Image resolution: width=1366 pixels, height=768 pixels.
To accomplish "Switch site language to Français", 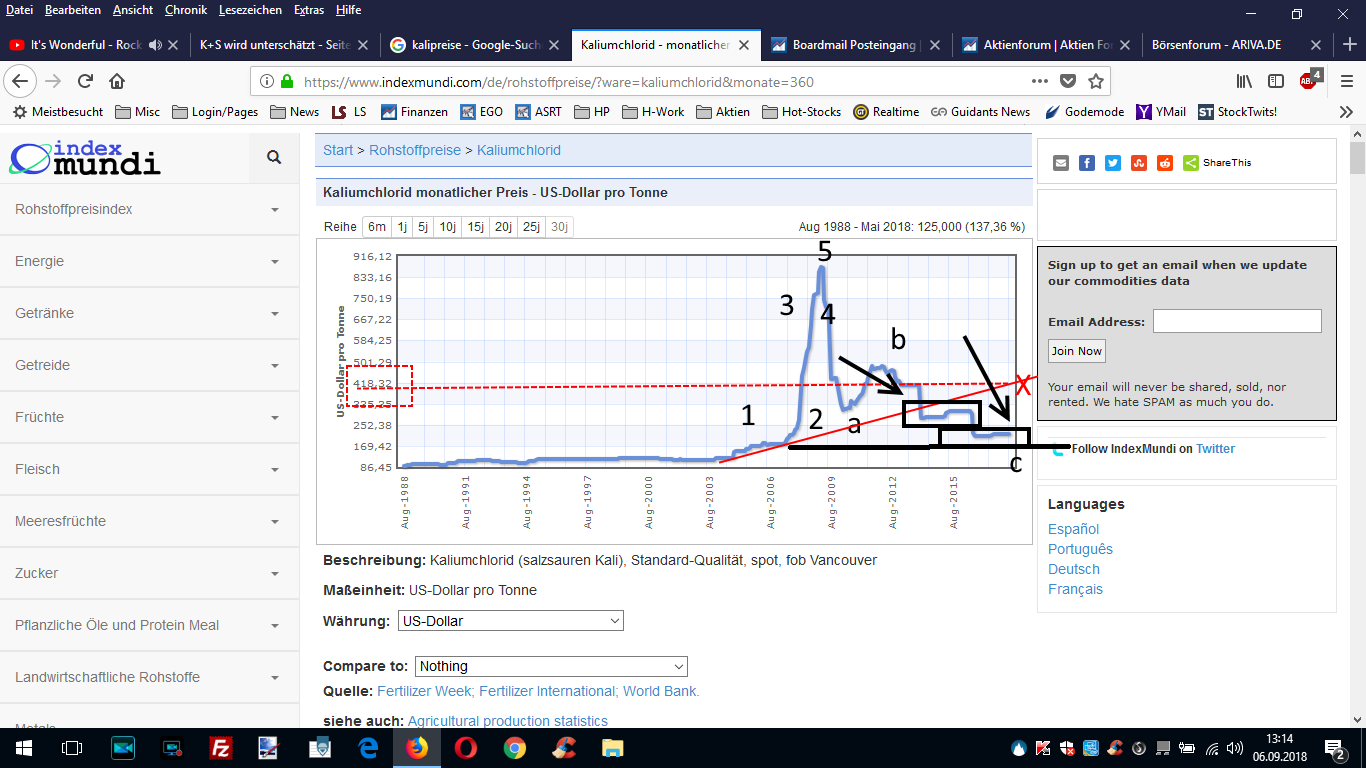I will point(1075,589).
